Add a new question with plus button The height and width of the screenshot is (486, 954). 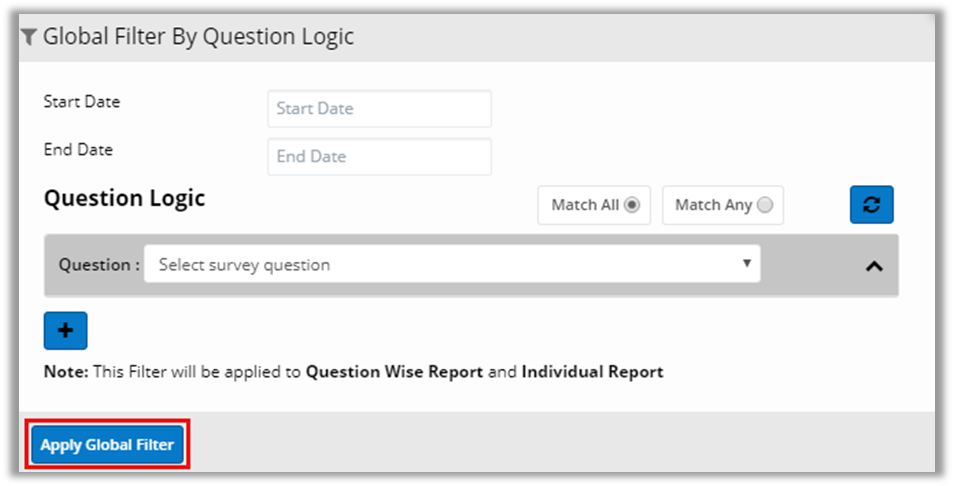point(66,331)
